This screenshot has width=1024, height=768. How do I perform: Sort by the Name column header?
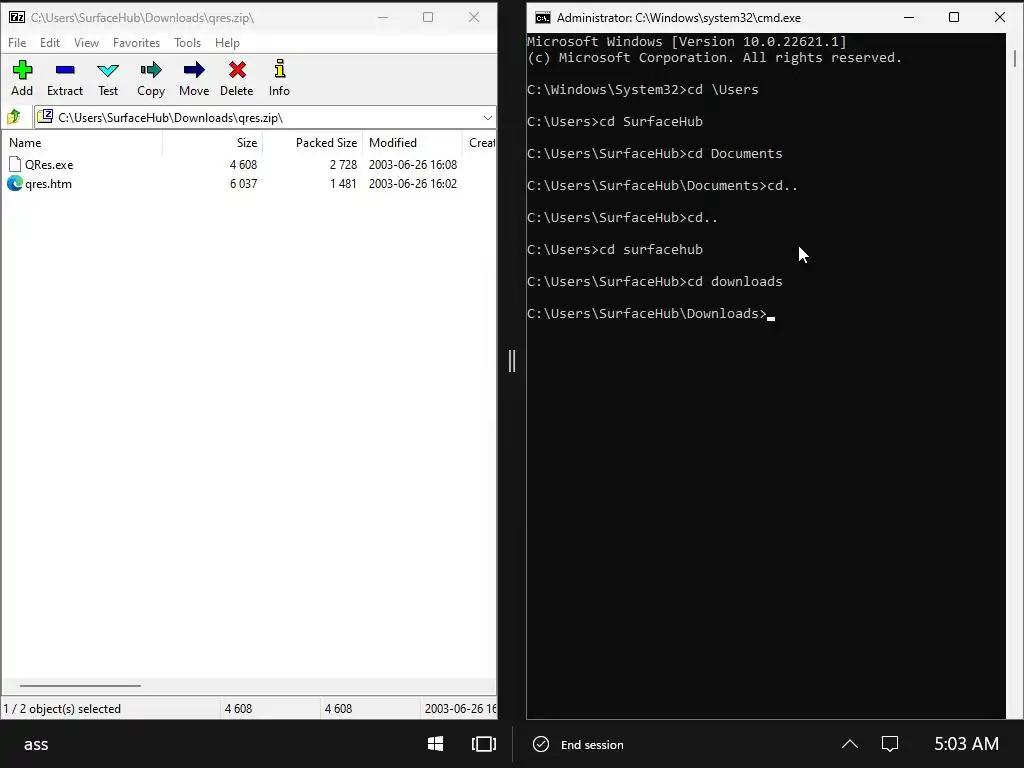pos(82,142)
